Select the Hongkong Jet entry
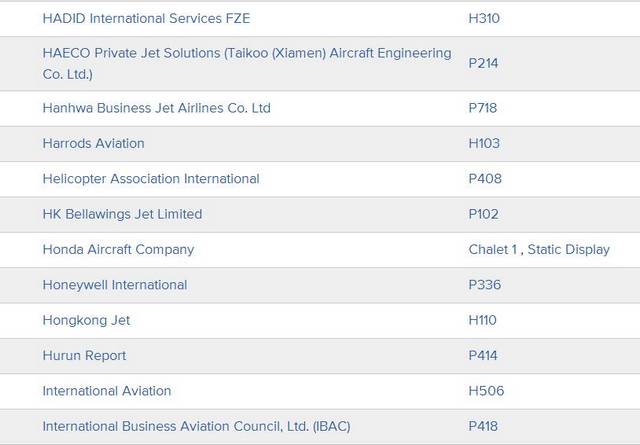The width and height of the screenshot is (640, 445). 86,320
